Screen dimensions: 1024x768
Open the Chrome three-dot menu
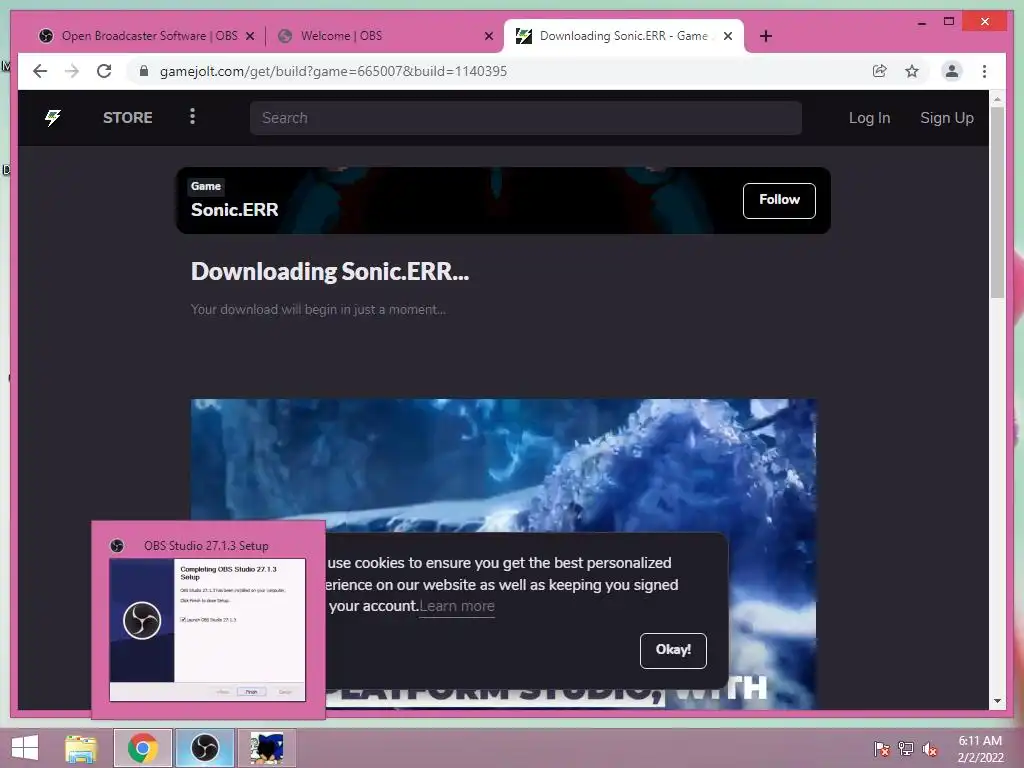coord(984,71)
